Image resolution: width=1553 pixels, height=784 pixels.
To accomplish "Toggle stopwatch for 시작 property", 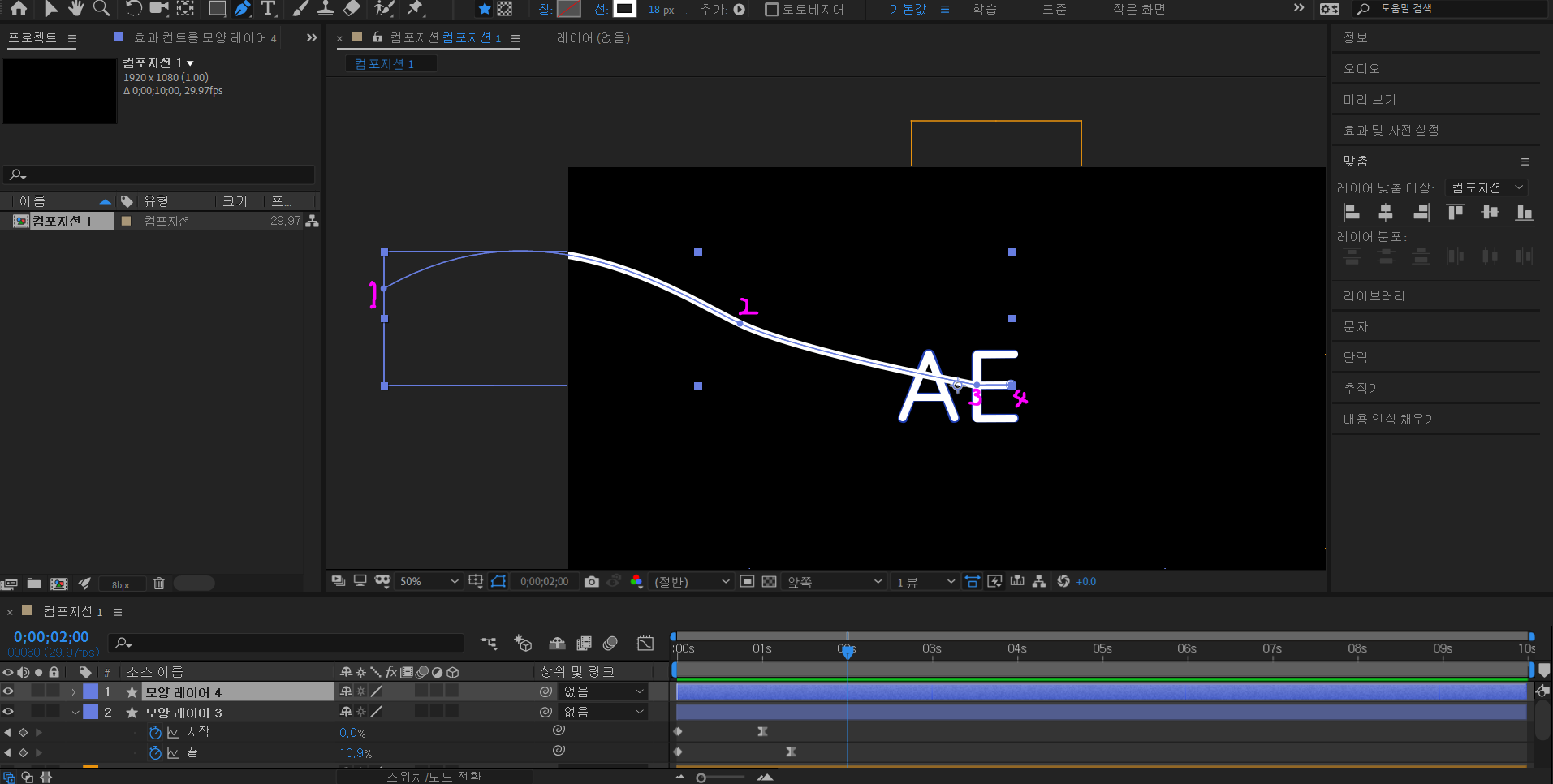I will pyautogui.click(x=155, y=732).
